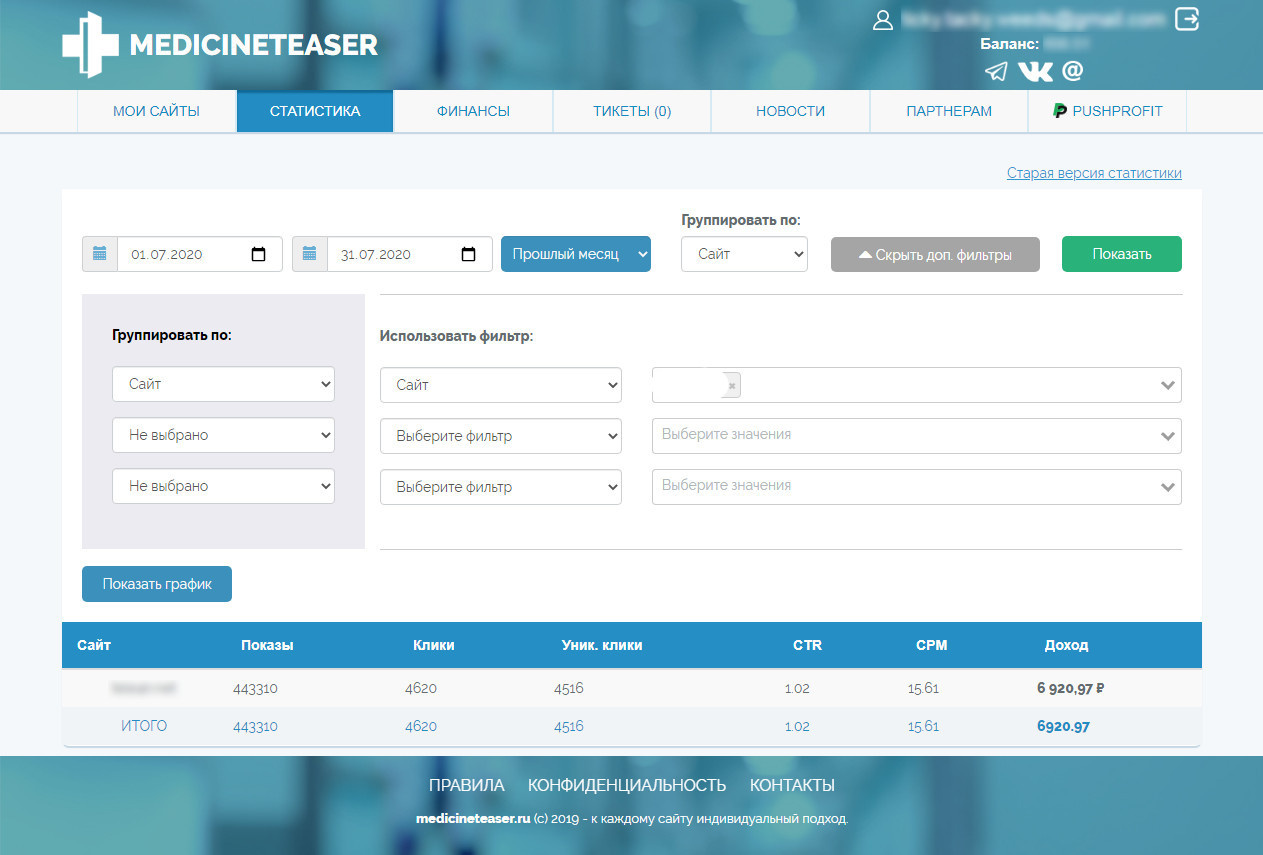Click the CPM column header

931,645
